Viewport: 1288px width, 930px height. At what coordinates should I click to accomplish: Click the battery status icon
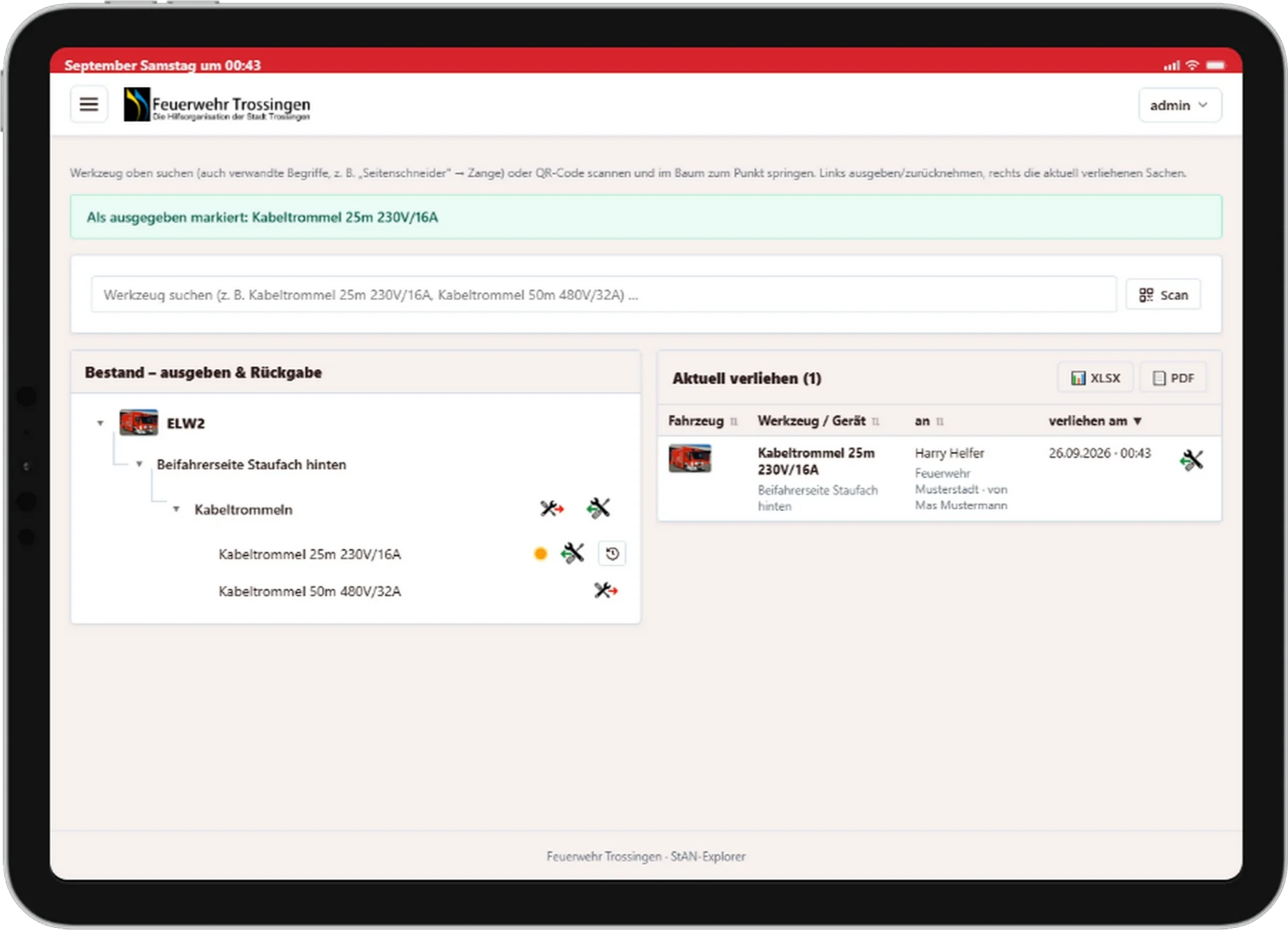(1216, 65)
